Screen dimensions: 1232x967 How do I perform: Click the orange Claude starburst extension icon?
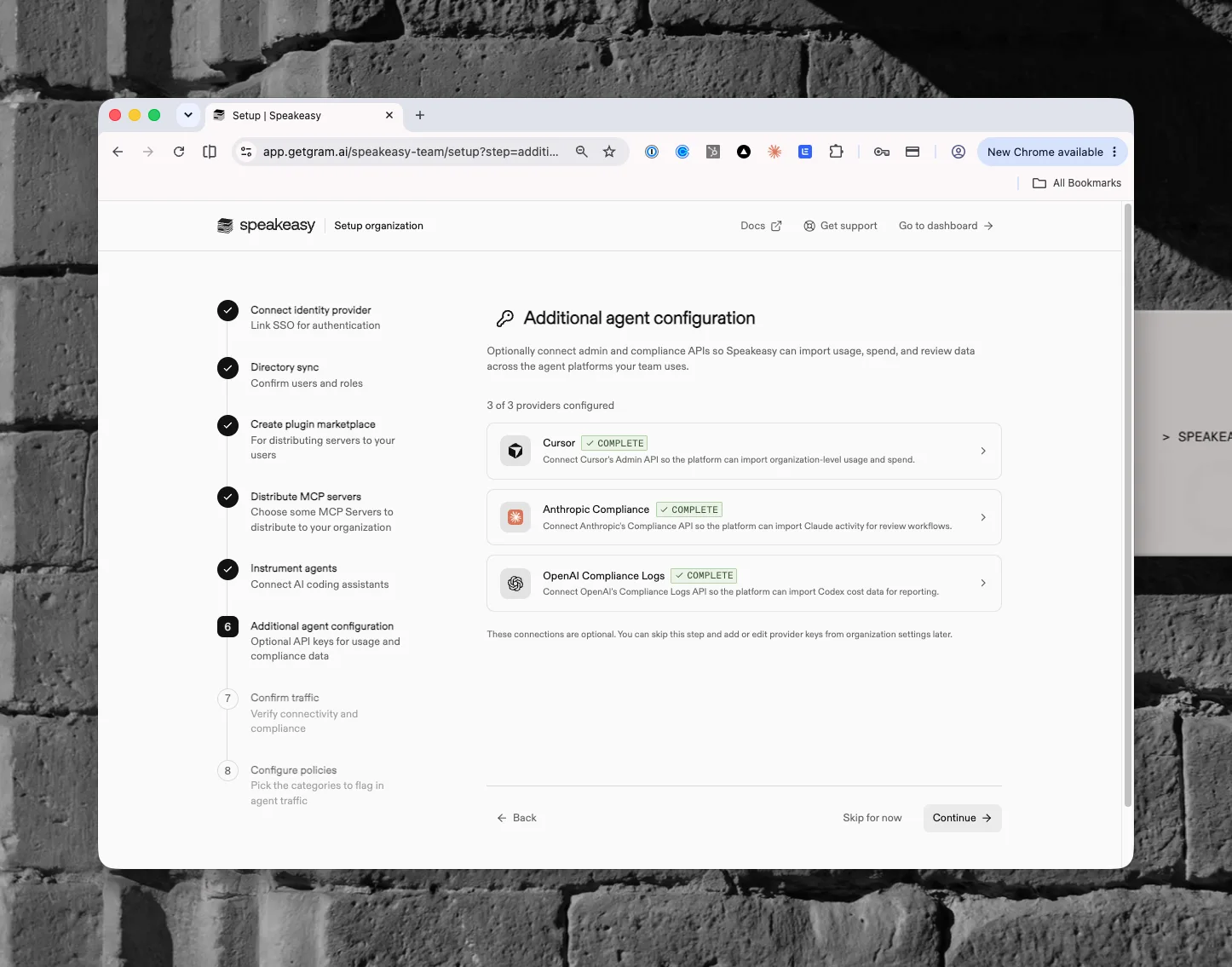click(x=774, y=152)
